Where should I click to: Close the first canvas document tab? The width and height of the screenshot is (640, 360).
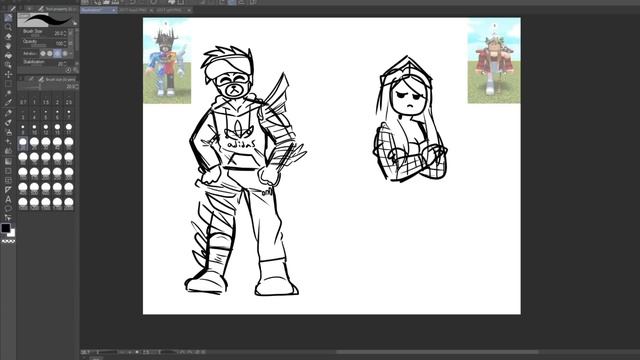point(114,10)
